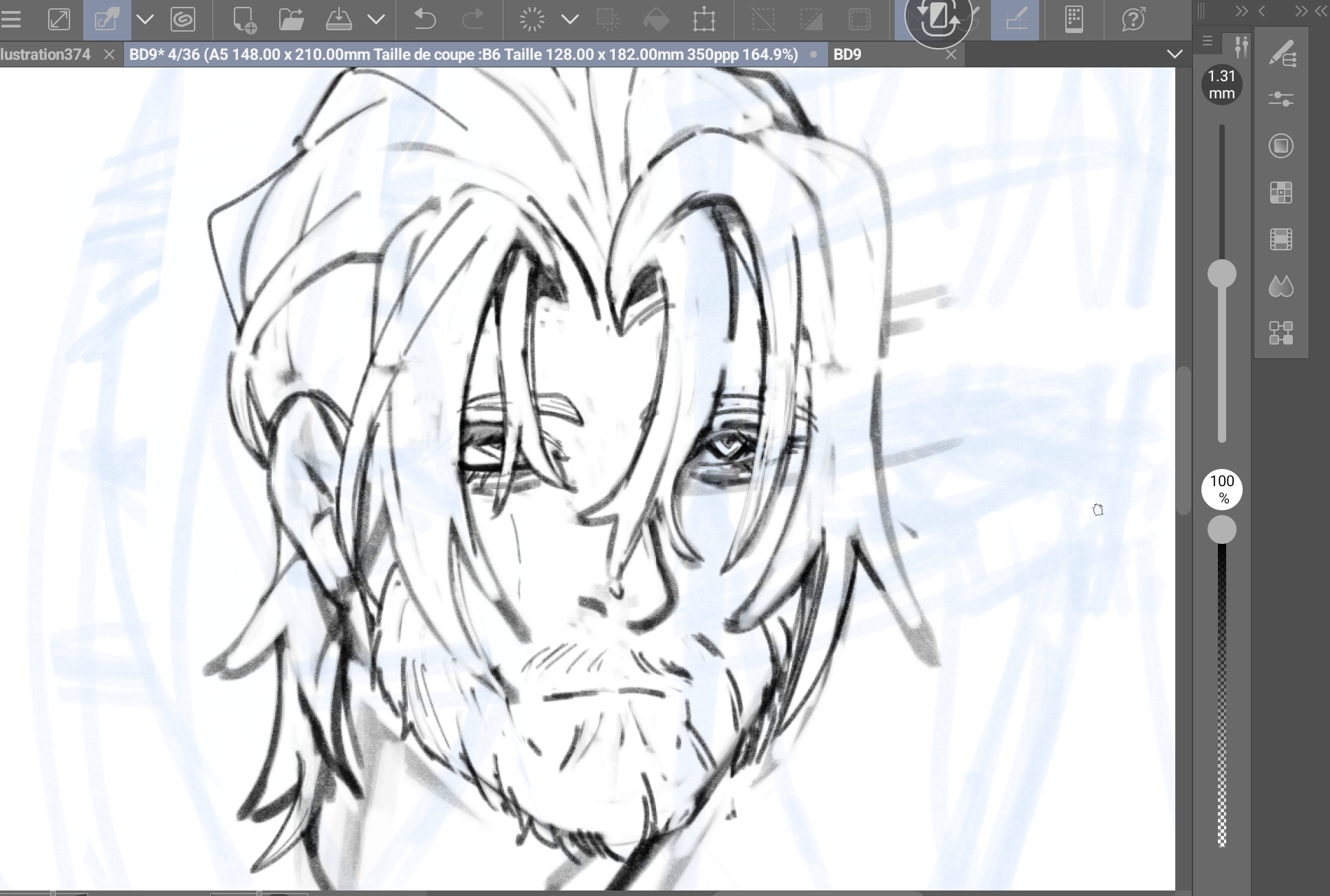
Task: Switch to the BD9 tab
Action: tap(847, 54)
